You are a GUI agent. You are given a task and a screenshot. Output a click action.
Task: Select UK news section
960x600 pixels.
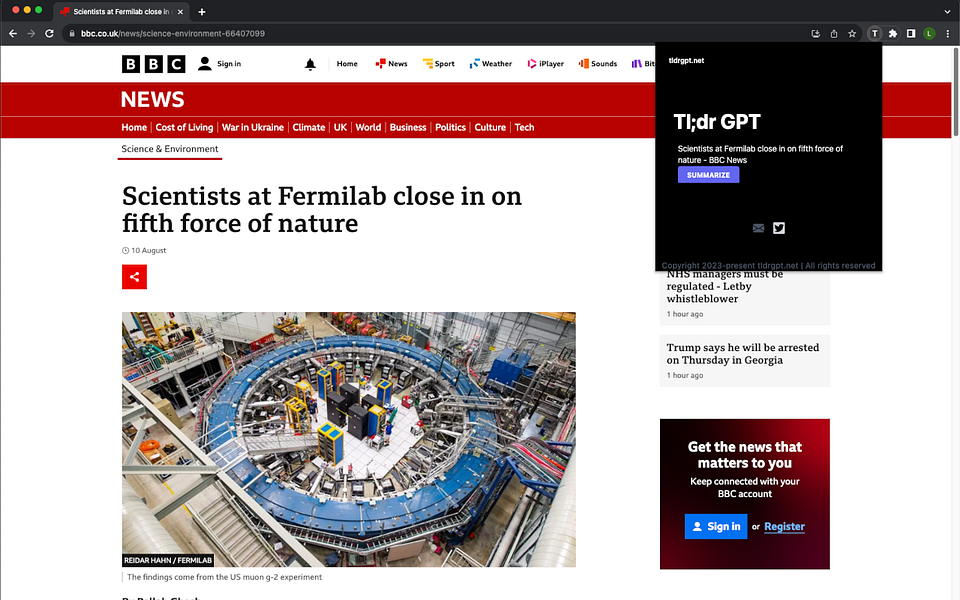[x=340, y=127]
